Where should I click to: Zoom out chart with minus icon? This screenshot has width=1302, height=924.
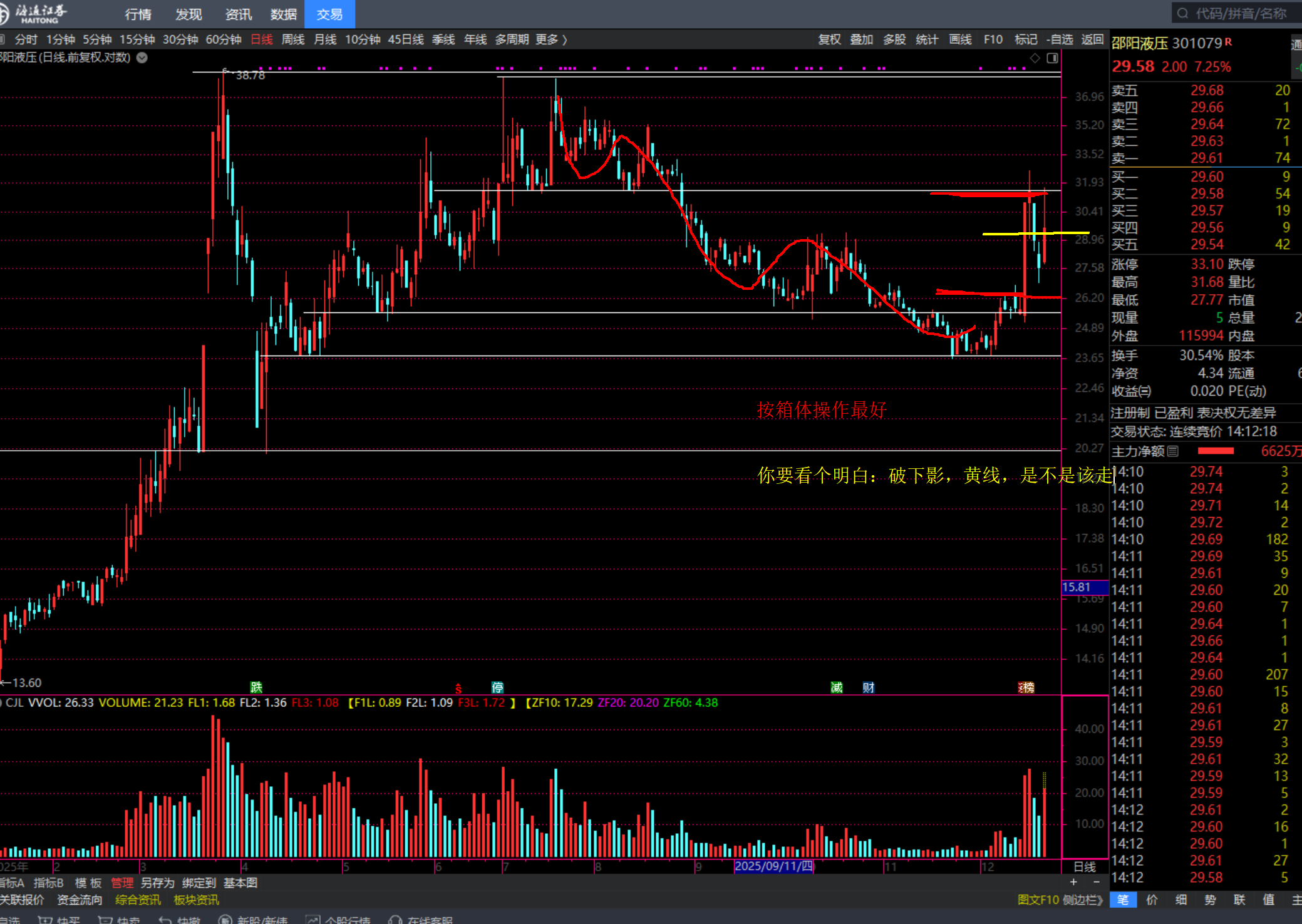(x=1097, y=882)
